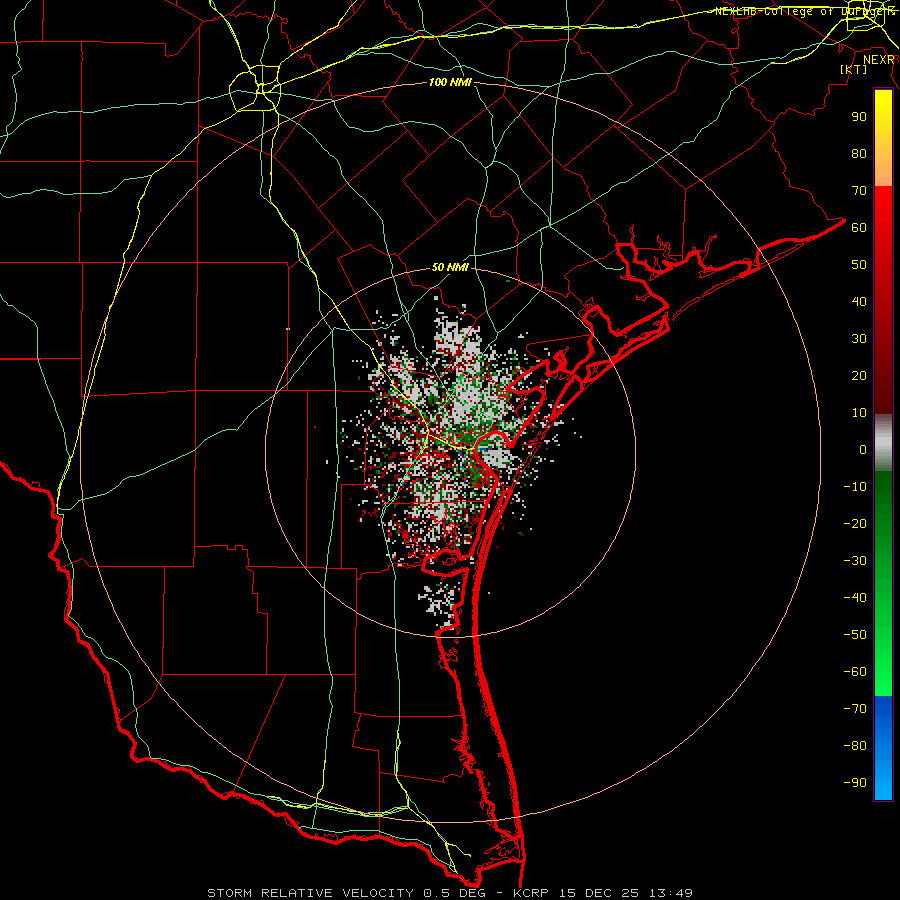Select the NEXLAB-College of DuPage credit text

(x=804, y=11)
